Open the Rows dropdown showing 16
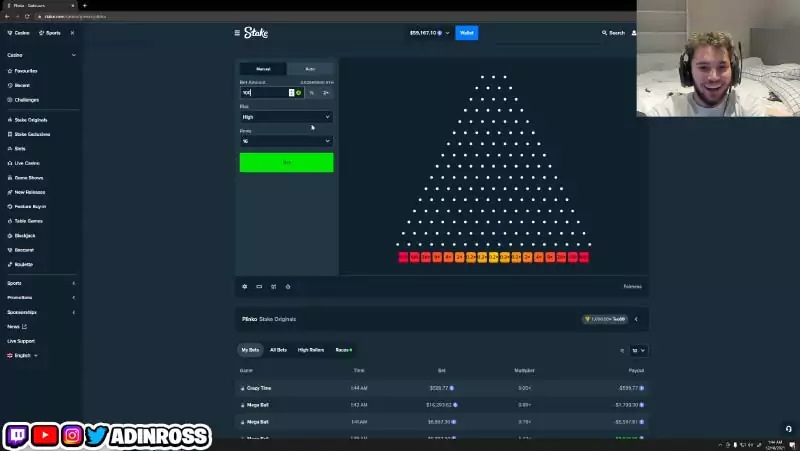Image resolution: width=800 pixels, height=451 pixels. (286, 141)
